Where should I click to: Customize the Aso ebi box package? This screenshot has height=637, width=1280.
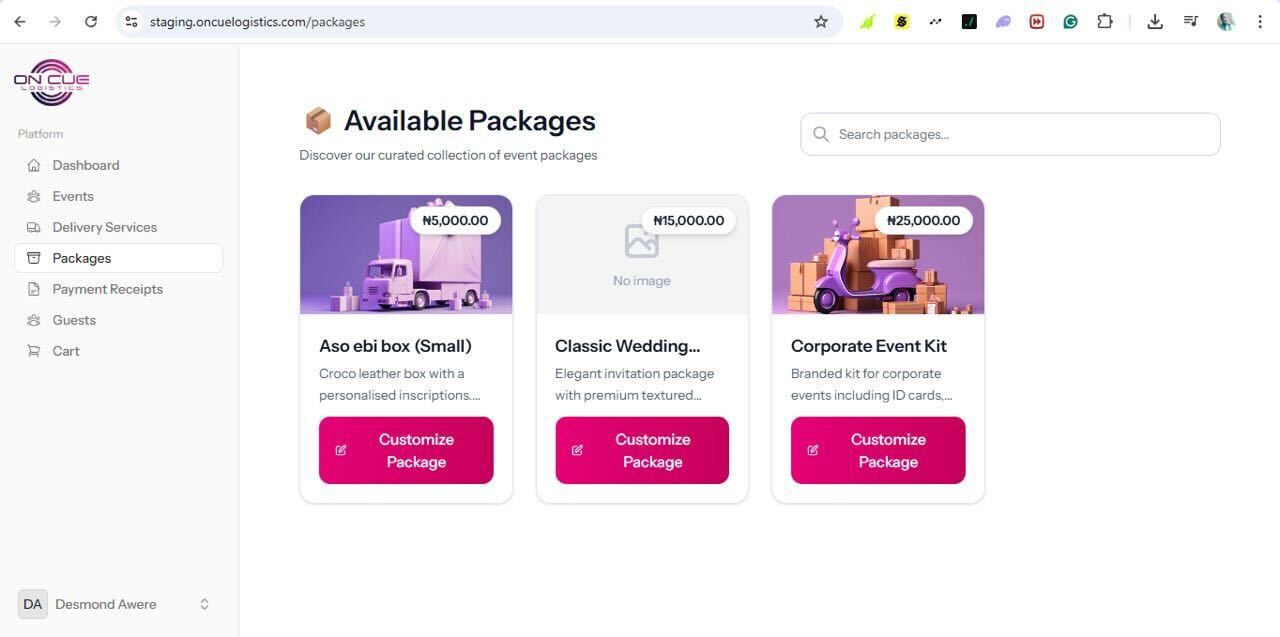coord(406,450)
